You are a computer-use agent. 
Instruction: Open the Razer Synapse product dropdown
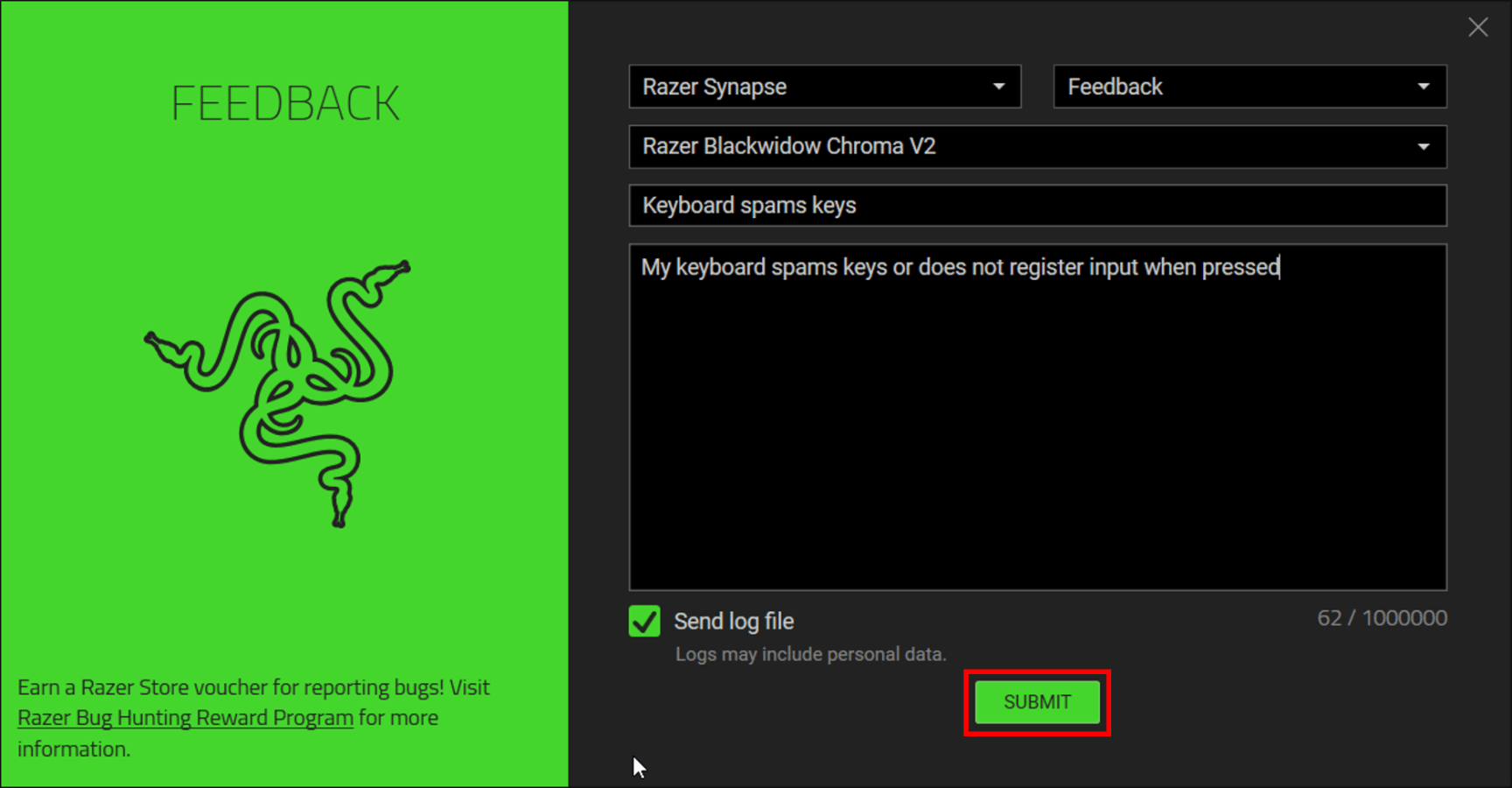click(x=805, y=87)
